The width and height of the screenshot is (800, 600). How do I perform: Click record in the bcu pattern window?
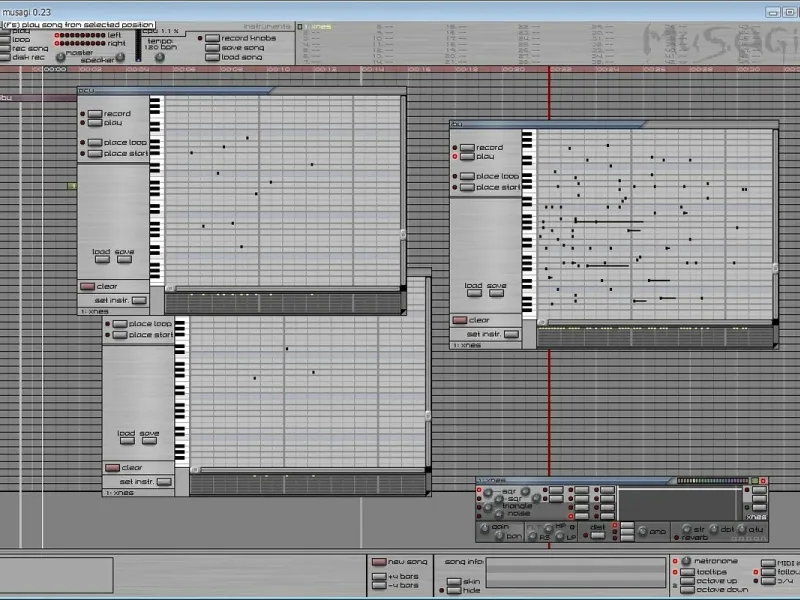(95, 114)
